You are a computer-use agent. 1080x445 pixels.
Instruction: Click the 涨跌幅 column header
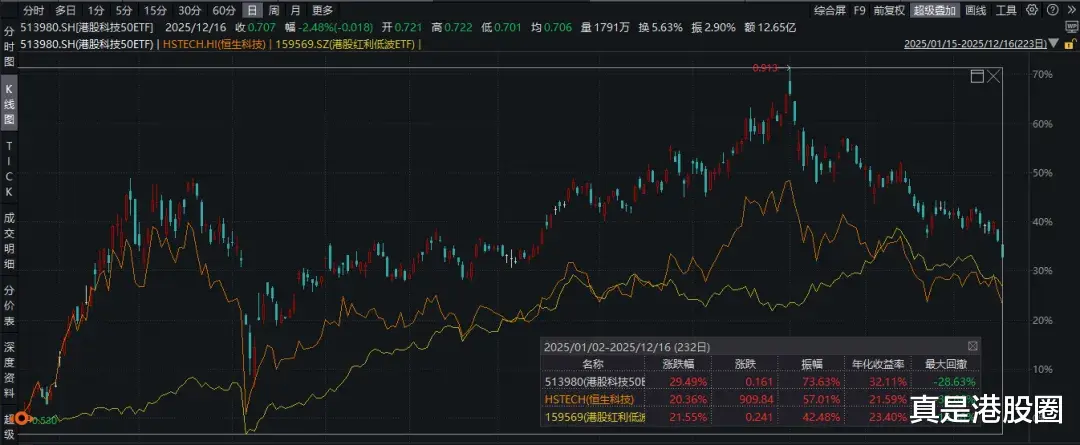point(678,364)
